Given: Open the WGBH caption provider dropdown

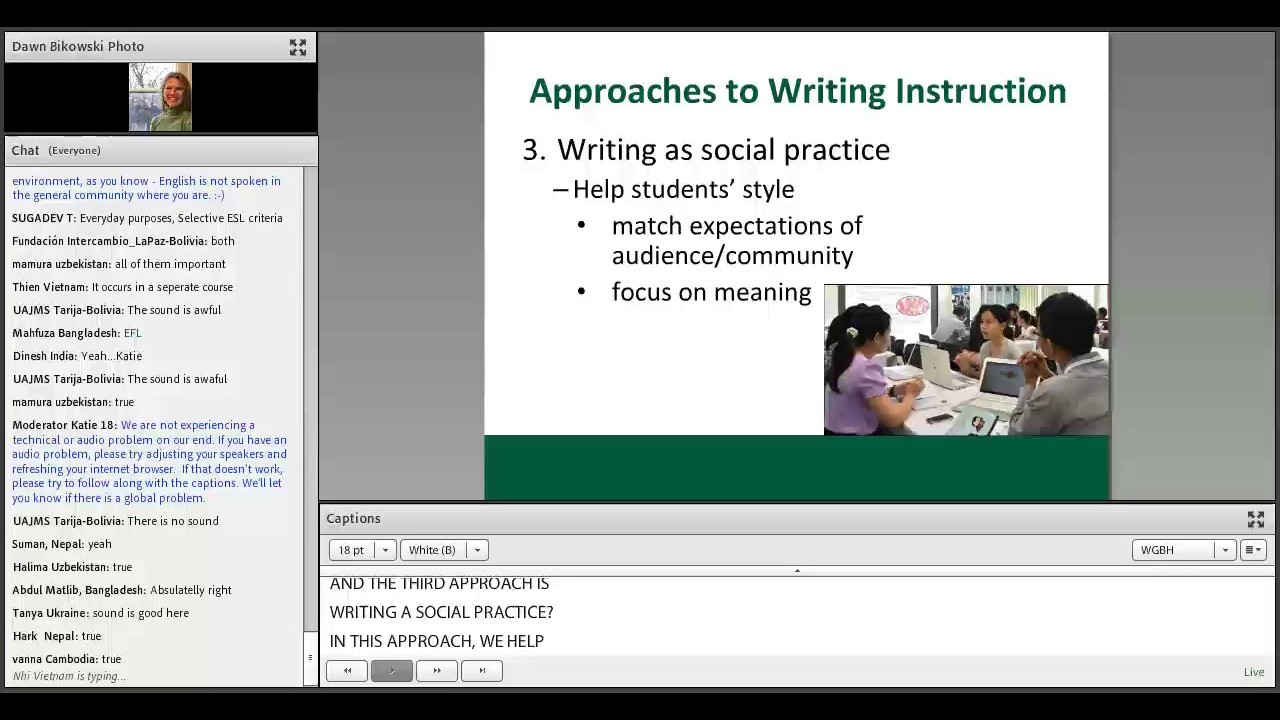Looking at the screenshot, I should pos(1185,550).
